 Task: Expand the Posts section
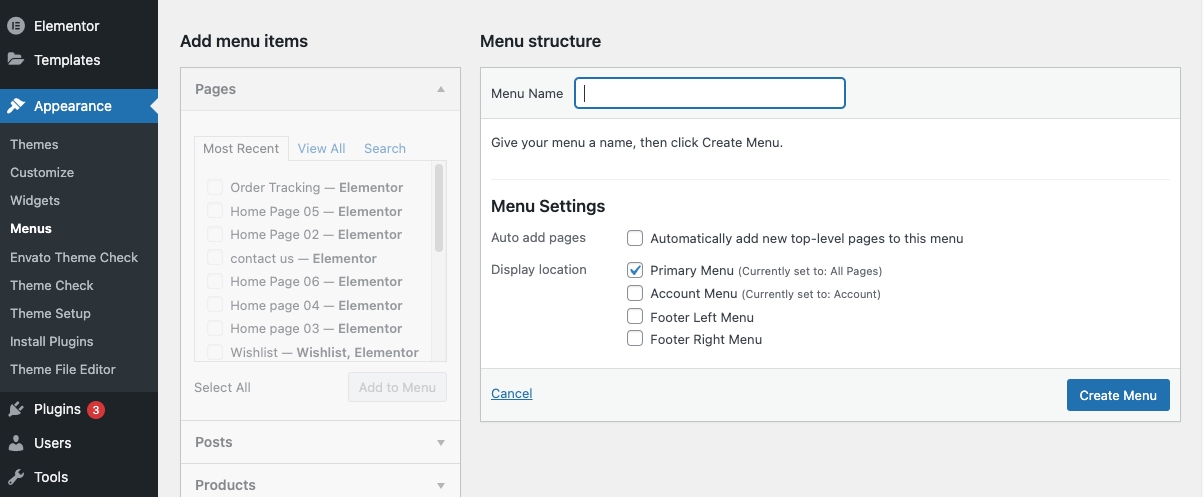pos(441,442)
